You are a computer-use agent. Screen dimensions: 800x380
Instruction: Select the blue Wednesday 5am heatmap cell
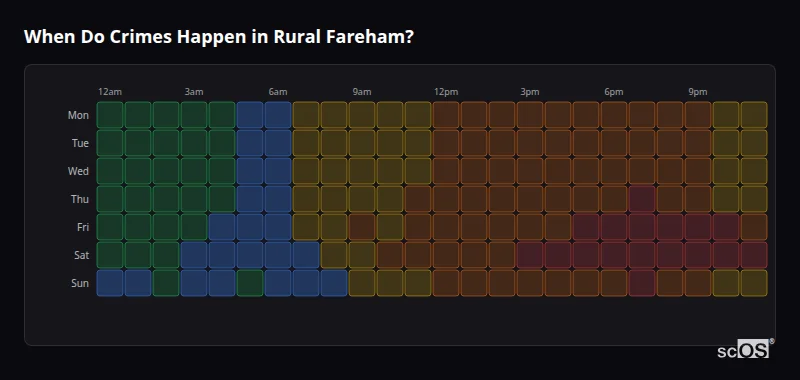click(x=250, y=171)
